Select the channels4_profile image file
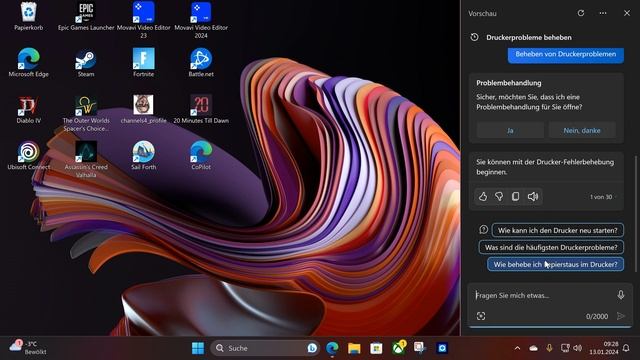 pos(143,109)
